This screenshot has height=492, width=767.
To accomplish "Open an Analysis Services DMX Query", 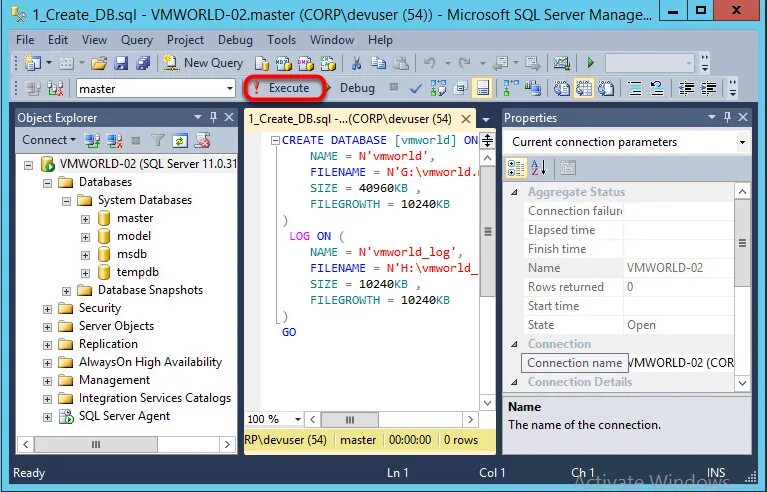I will 306,63.
